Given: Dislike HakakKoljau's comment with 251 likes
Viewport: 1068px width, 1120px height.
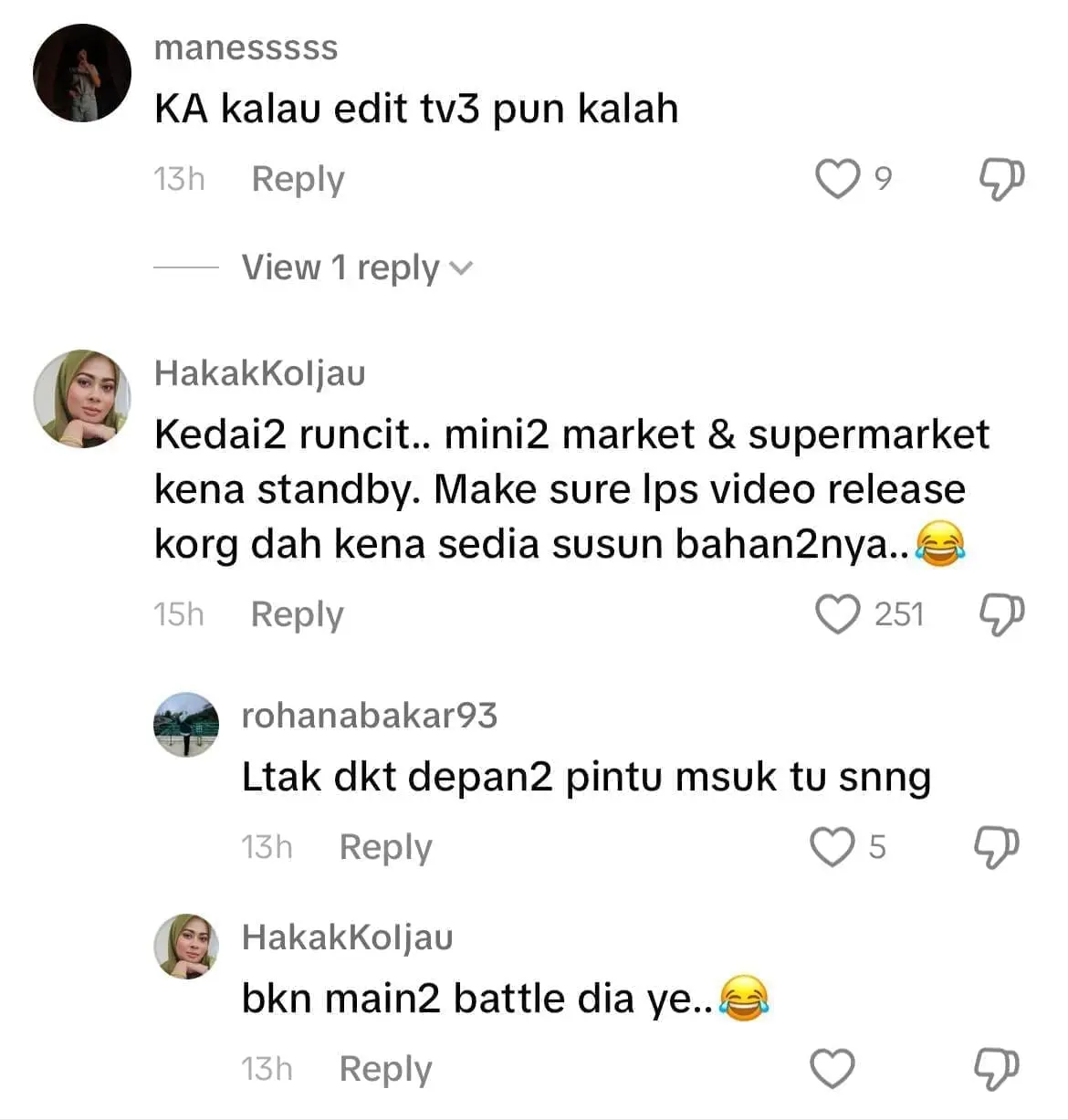Looking at the screenshot, I should pyautogui.click(x=1001, y=613).
